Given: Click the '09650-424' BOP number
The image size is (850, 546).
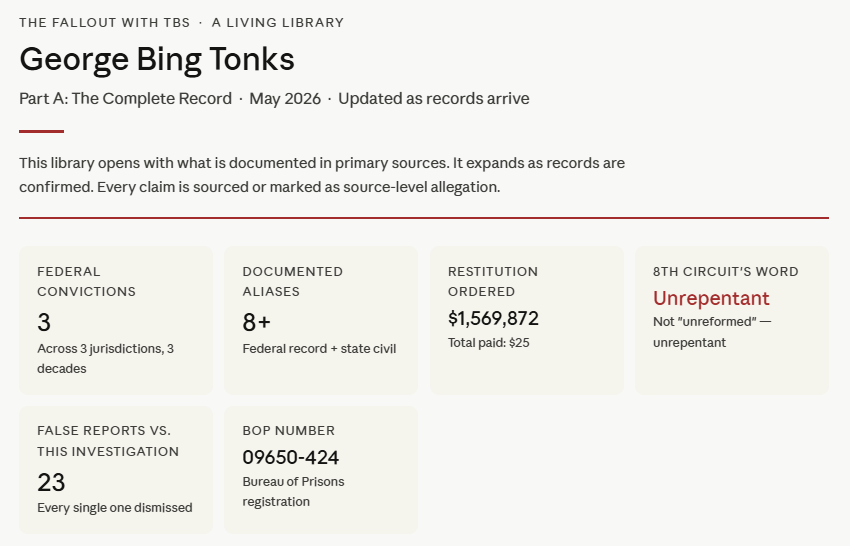Looking at the screenshot, I should coord(291,458).
